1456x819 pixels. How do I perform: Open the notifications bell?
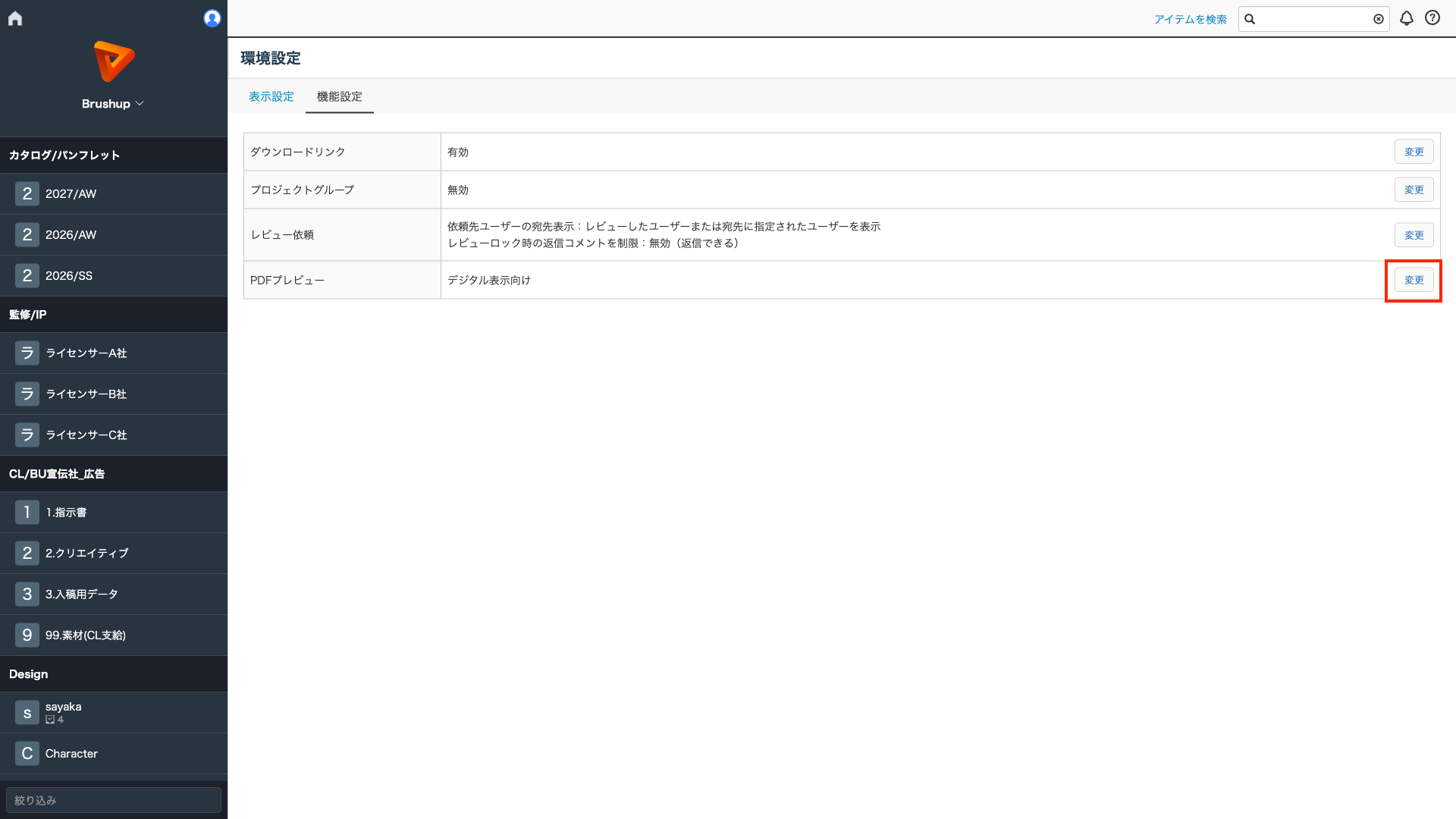pos(1407,18)
